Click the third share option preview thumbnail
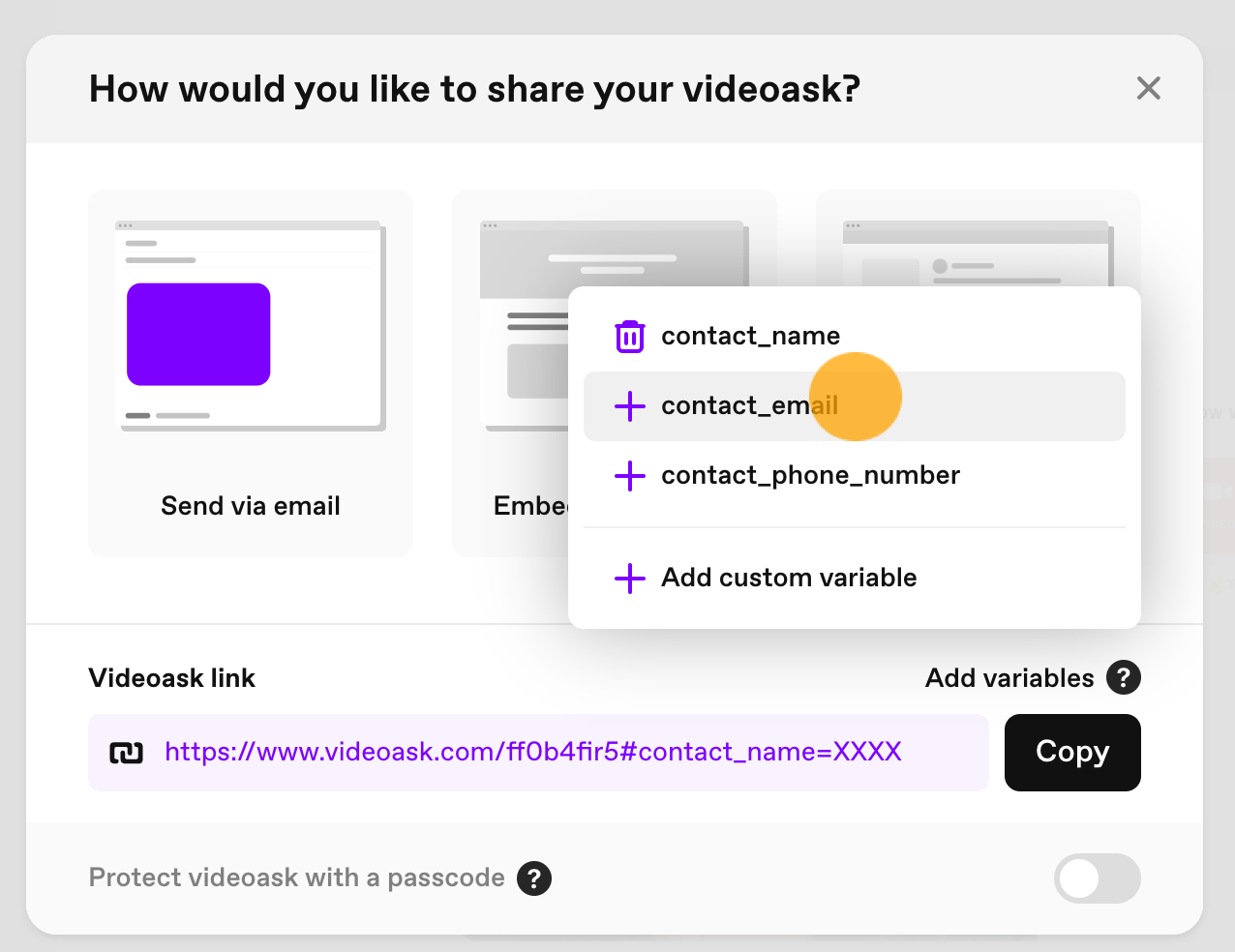 tap(979, 253)
